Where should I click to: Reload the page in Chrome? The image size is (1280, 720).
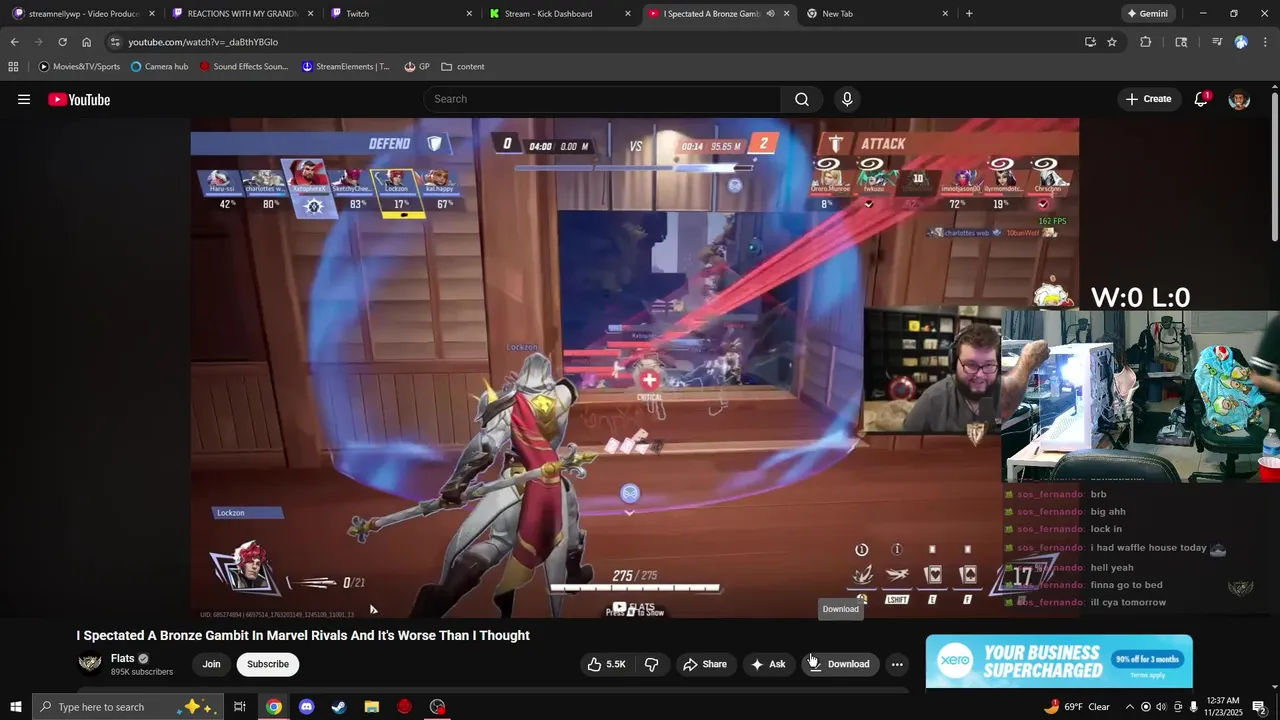[62, 42]
